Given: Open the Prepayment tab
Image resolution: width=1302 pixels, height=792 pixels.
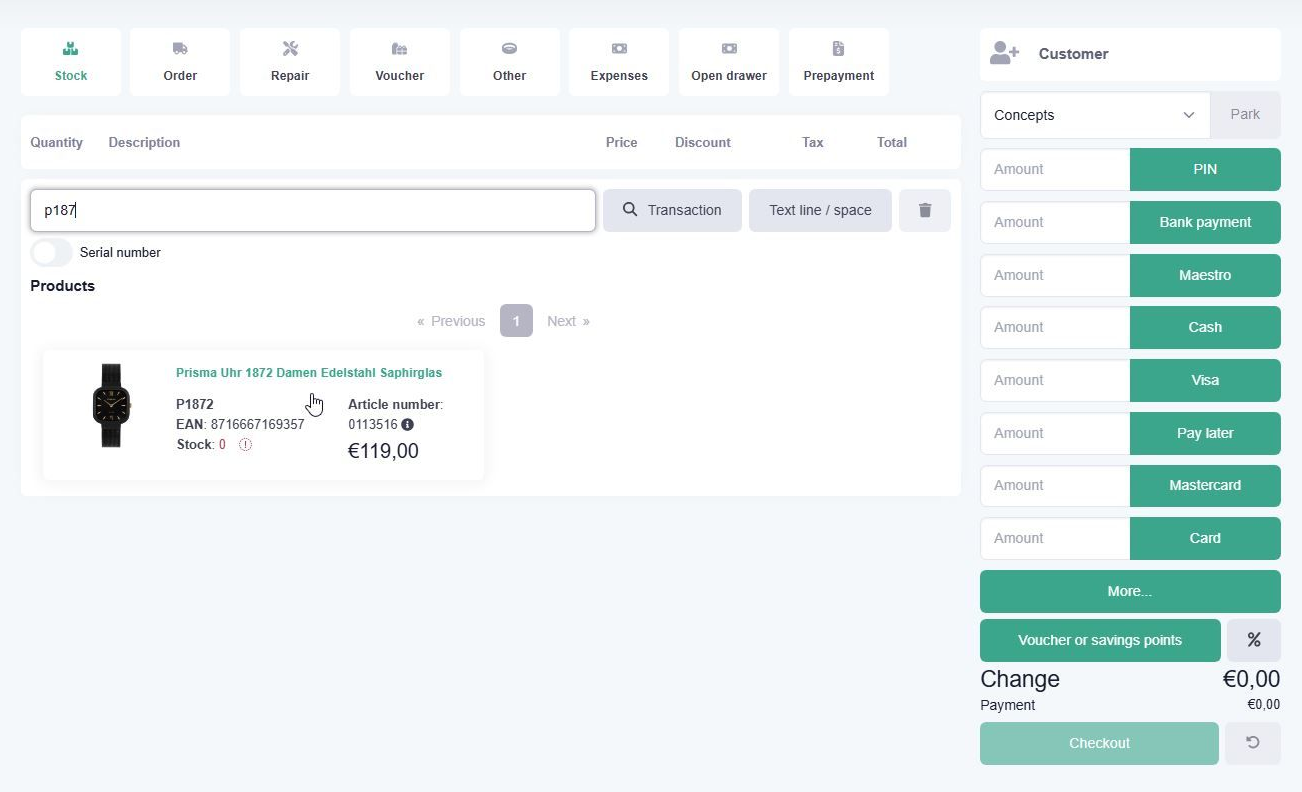Looking at the screenshot, I should point(839,62).
